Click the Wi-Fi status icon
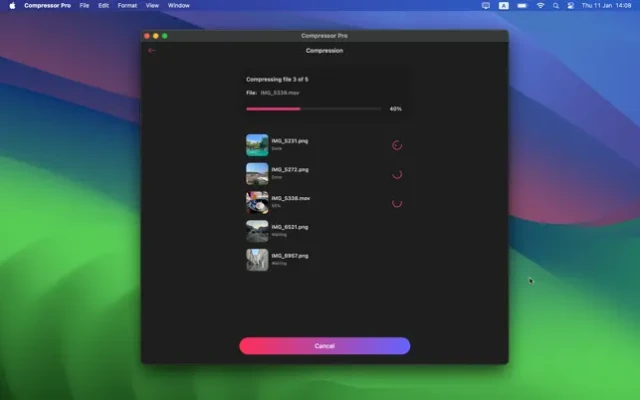640x400 pixels. click(x=540, y=5)
